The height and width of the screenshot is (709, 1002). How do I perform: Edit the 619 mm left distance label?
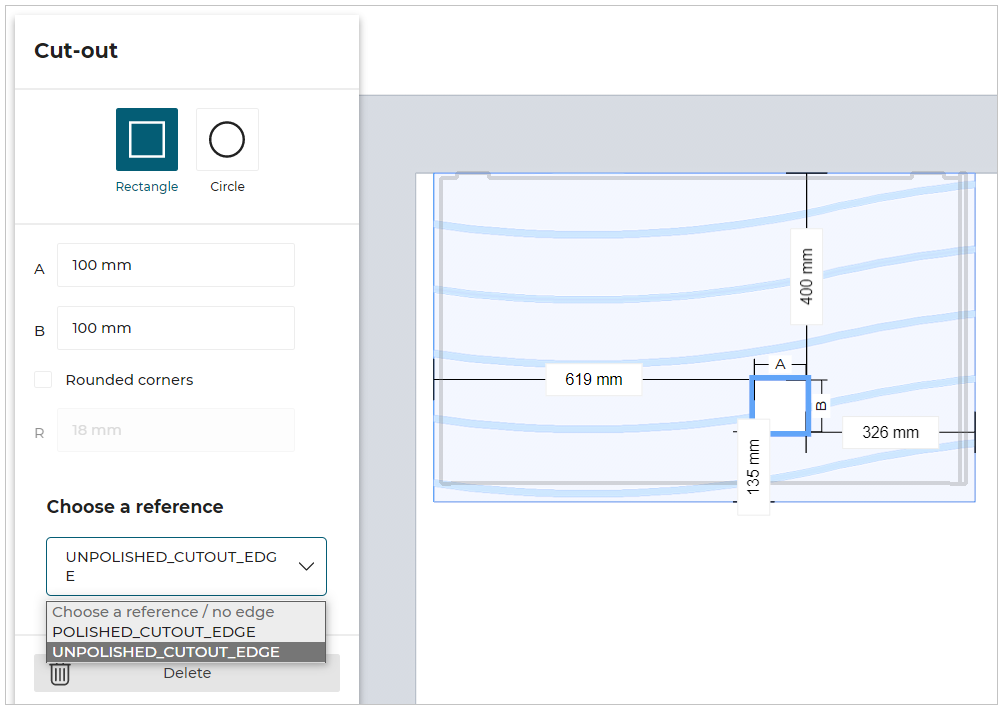tap(593, 380)
